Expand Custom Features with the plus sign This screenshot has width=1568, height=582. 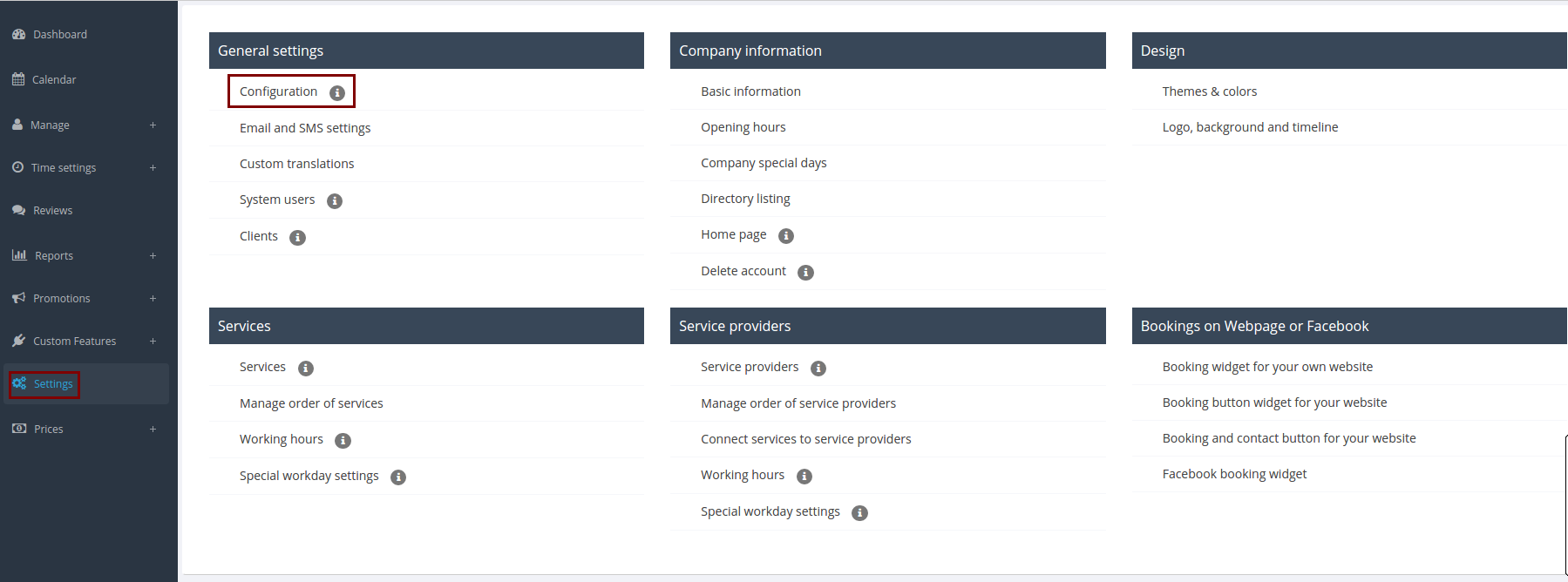click(153, 341)
